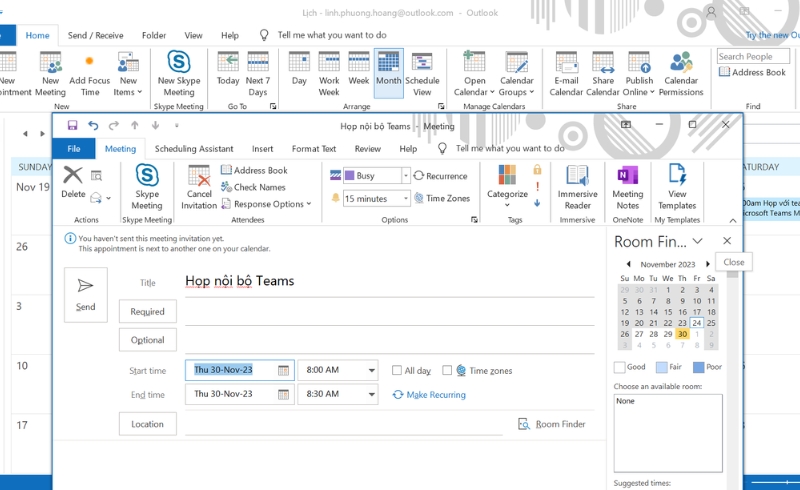Click Send meeting invitation button
This screenshot has height=490, width=800.
86,295
